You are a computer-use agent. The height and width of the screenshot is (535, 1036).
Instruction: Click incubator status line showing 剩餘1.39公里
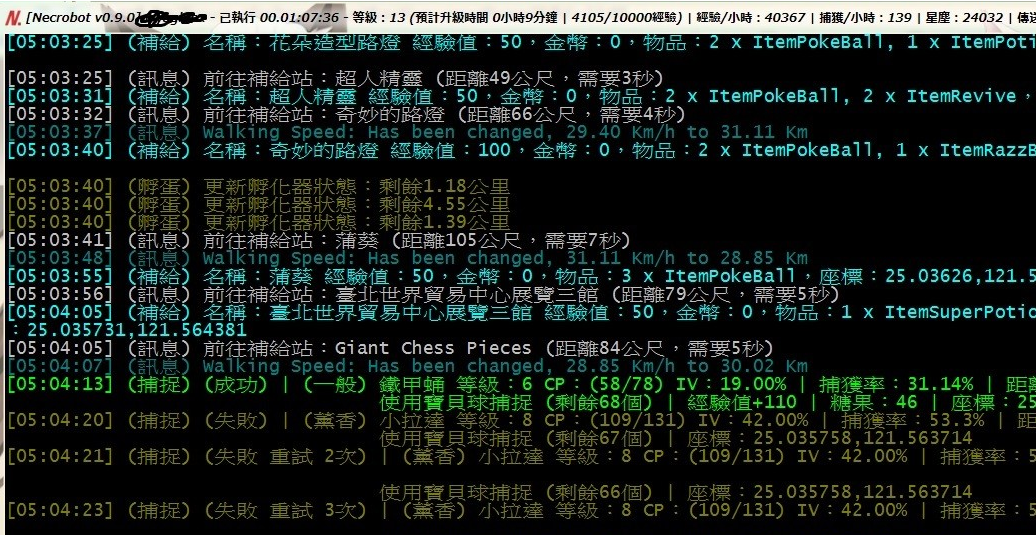258,222
